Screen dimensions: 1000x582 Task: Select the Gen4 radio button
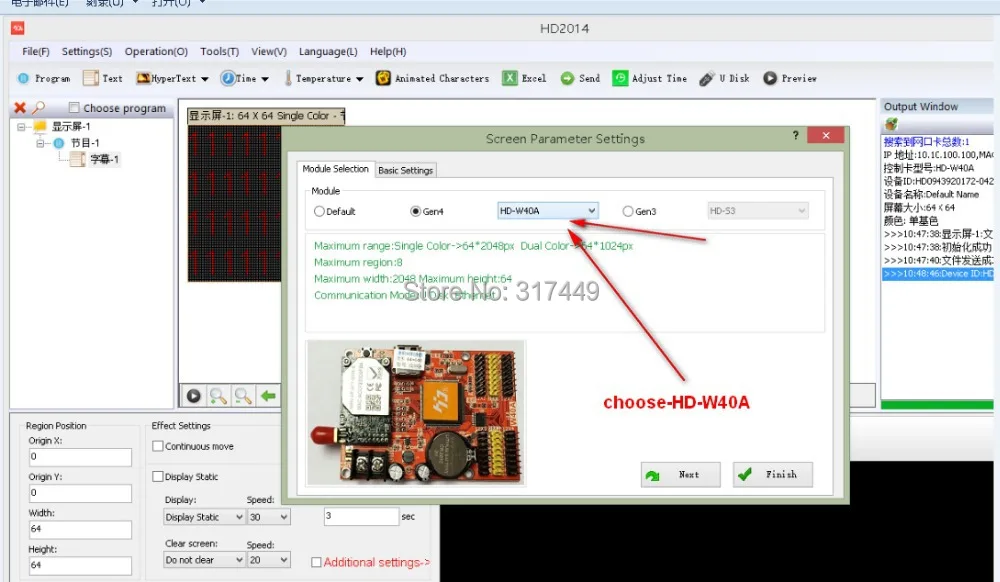(416, 211)
